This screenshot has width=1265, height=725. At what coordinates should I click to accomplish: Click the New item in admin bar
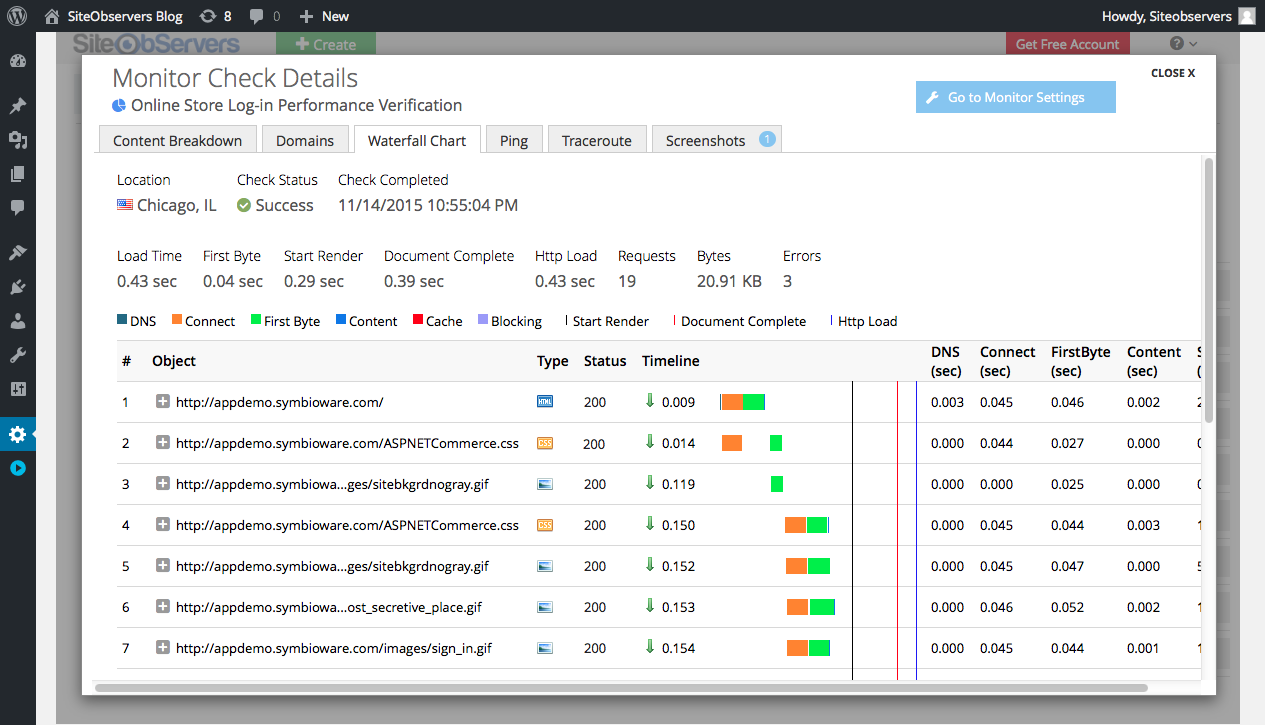click(x=325, y=16)
